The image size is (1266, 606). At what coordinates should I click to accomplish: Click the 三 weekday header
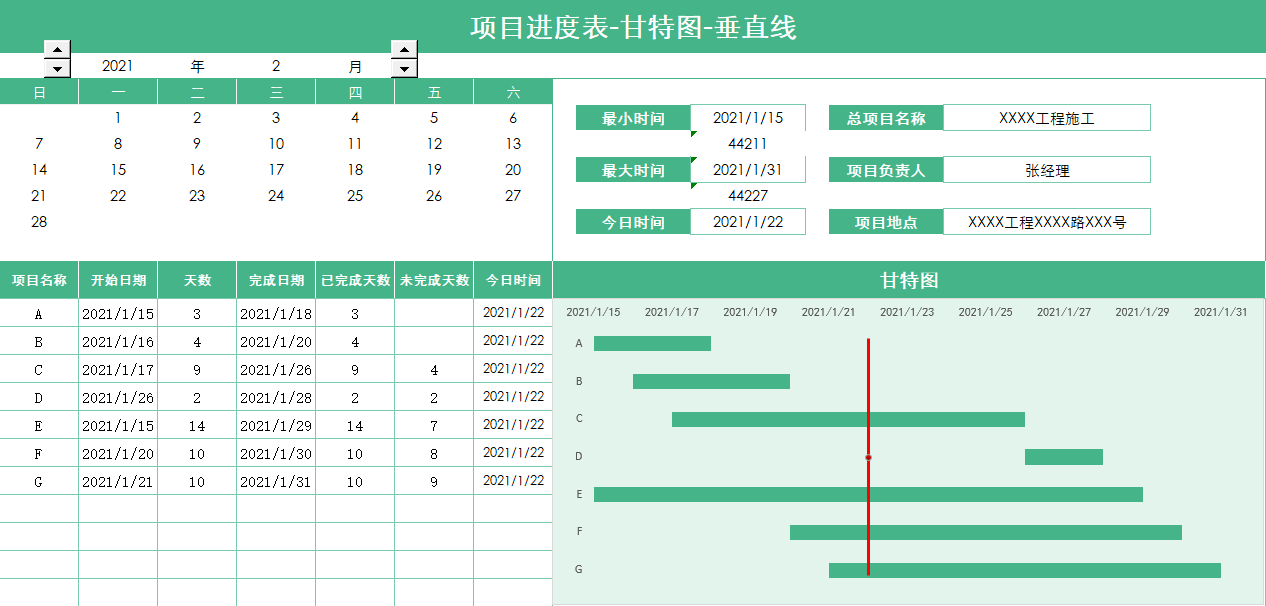[276, 92]
